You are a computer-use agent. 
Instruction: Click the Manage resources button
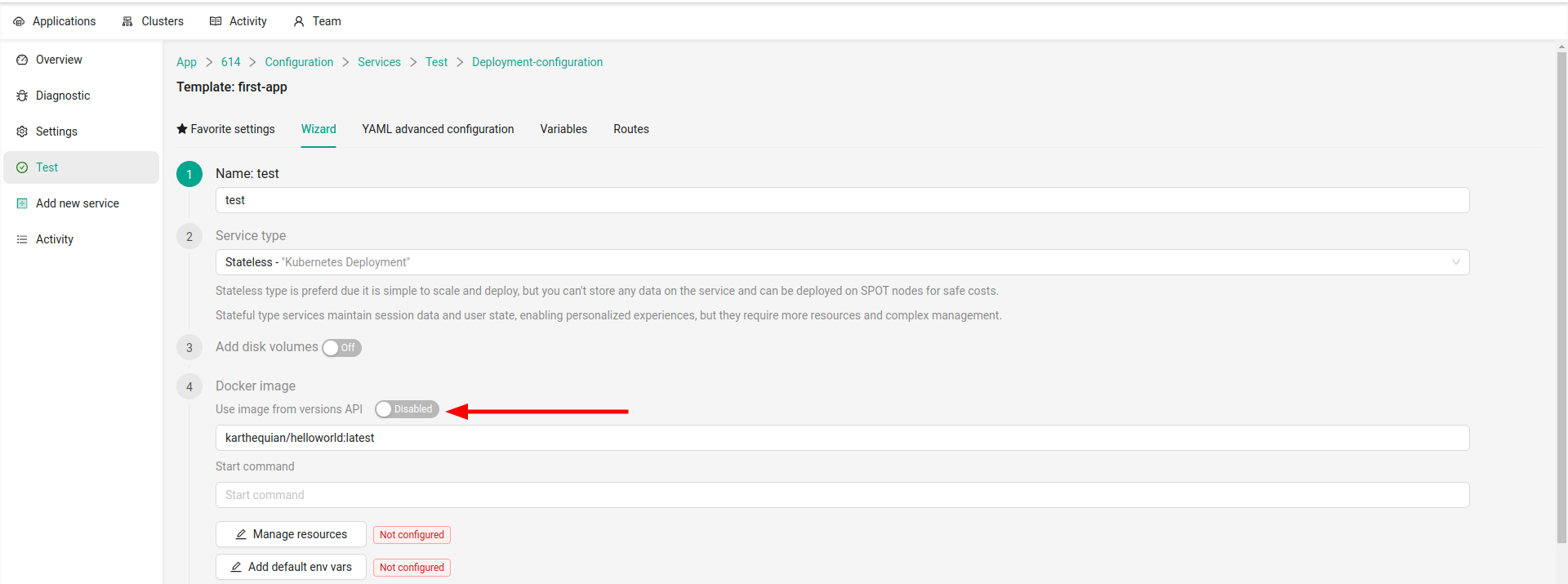[291, 534]
